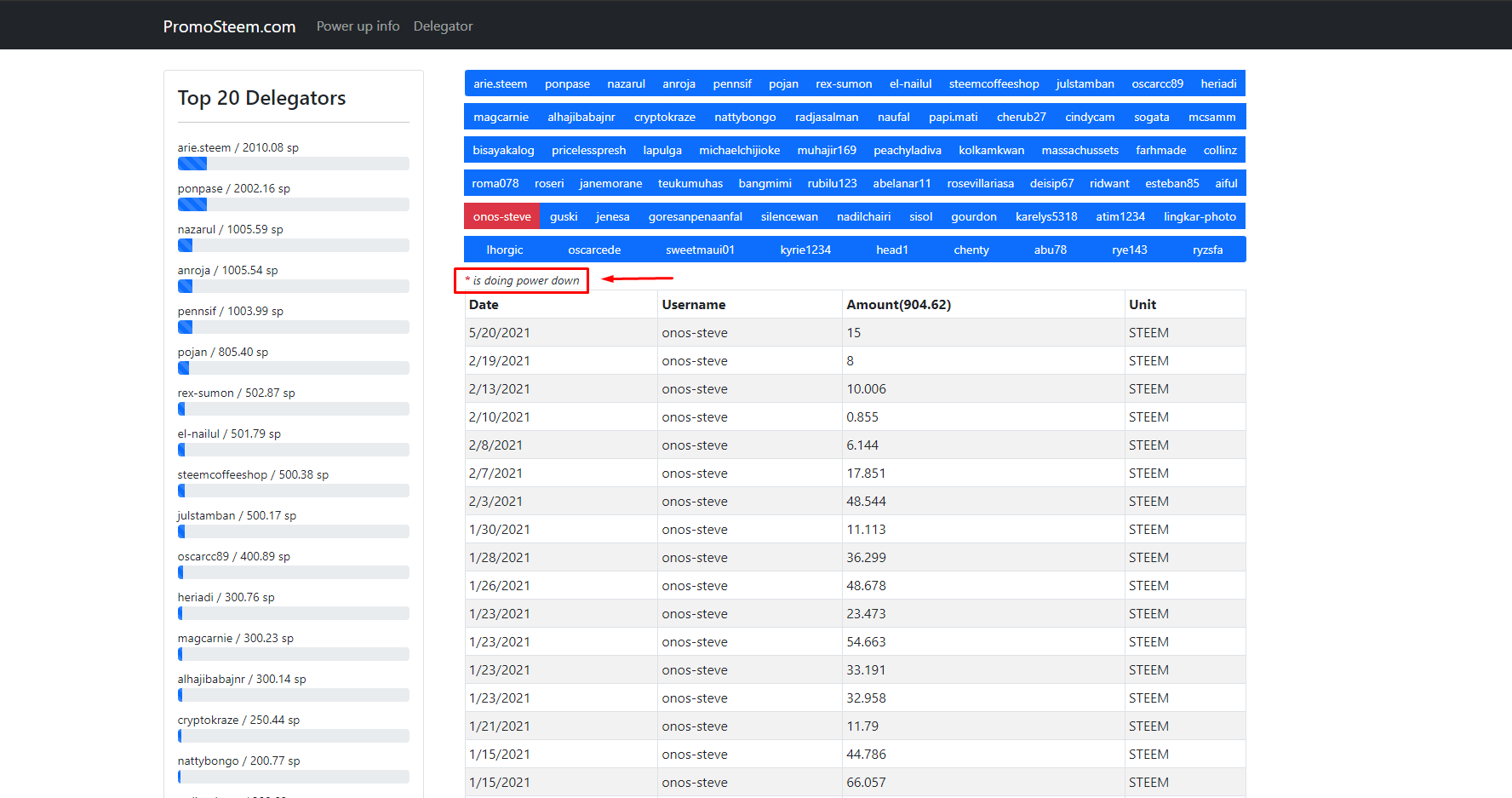Select the highlighted onos-steve button
Viewport: 1512px width, 798px height.
502,216
